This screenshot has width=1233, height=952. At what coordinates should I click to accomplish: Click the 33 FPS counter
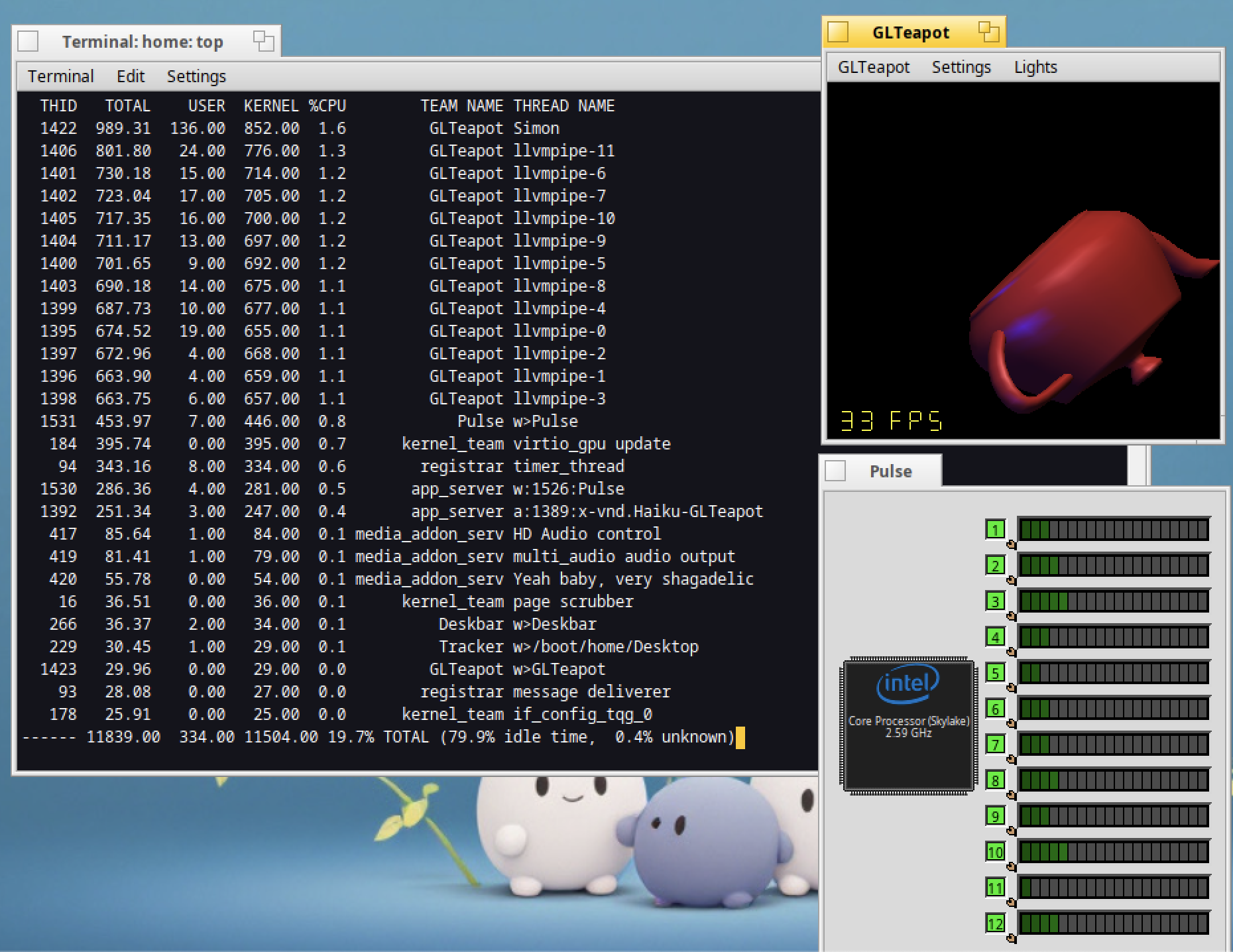point(891,421)
